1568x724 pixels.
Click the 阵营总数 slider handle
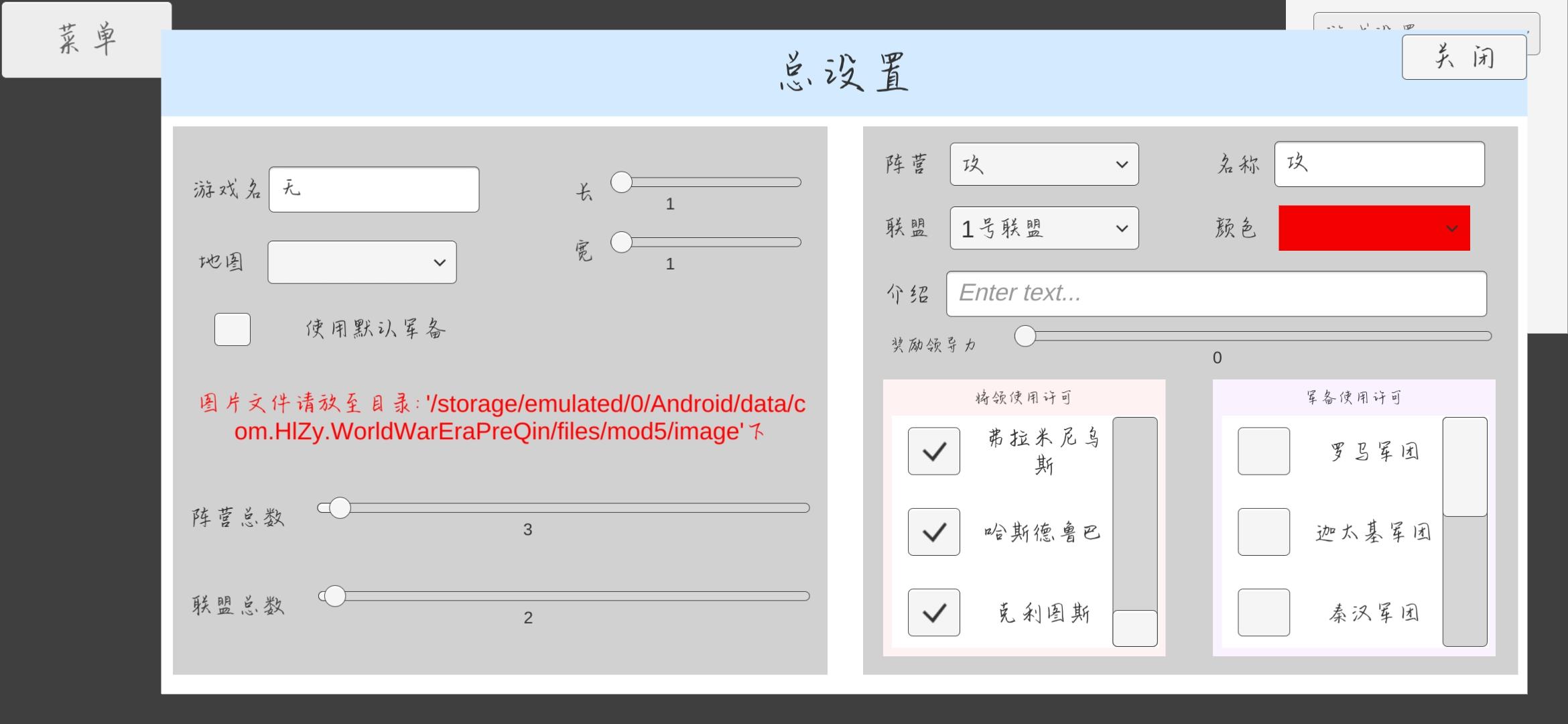(x=340, y=508)
